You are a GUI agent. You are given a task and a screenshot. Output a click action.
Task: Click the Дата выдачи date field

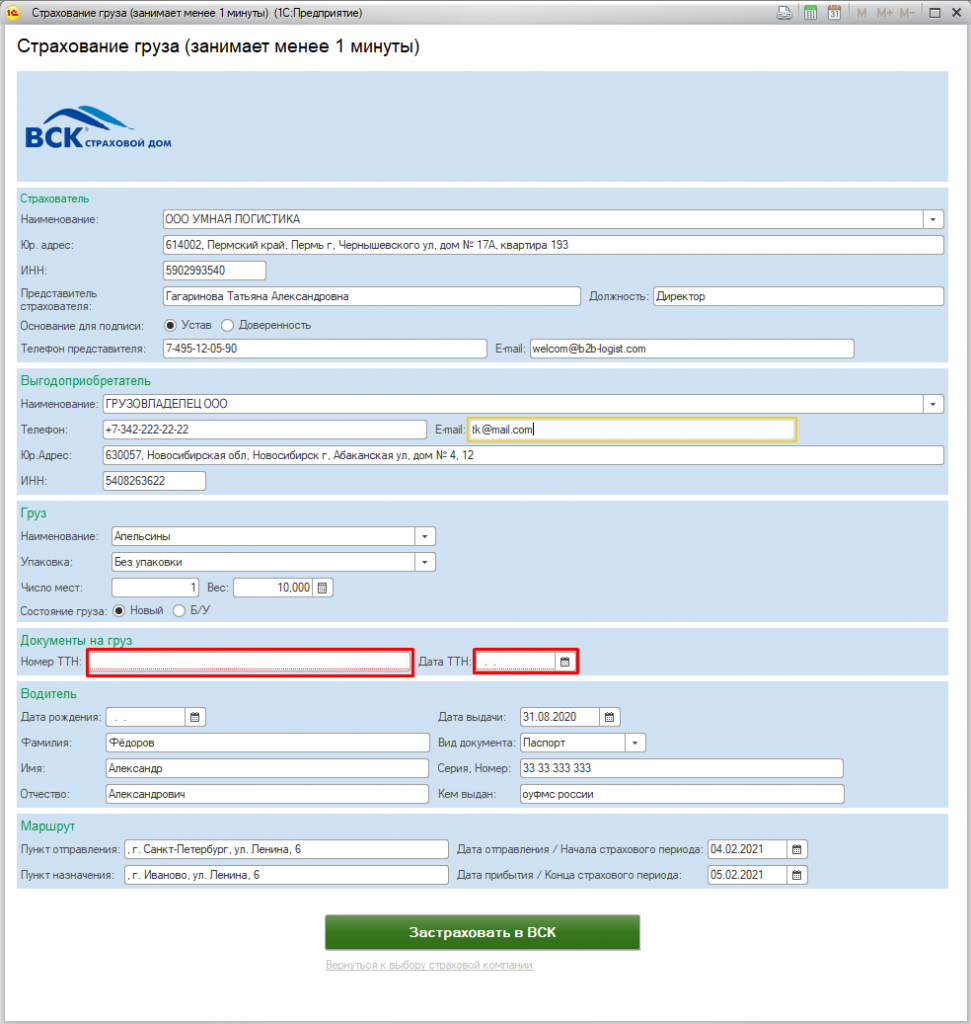(560, 717)
